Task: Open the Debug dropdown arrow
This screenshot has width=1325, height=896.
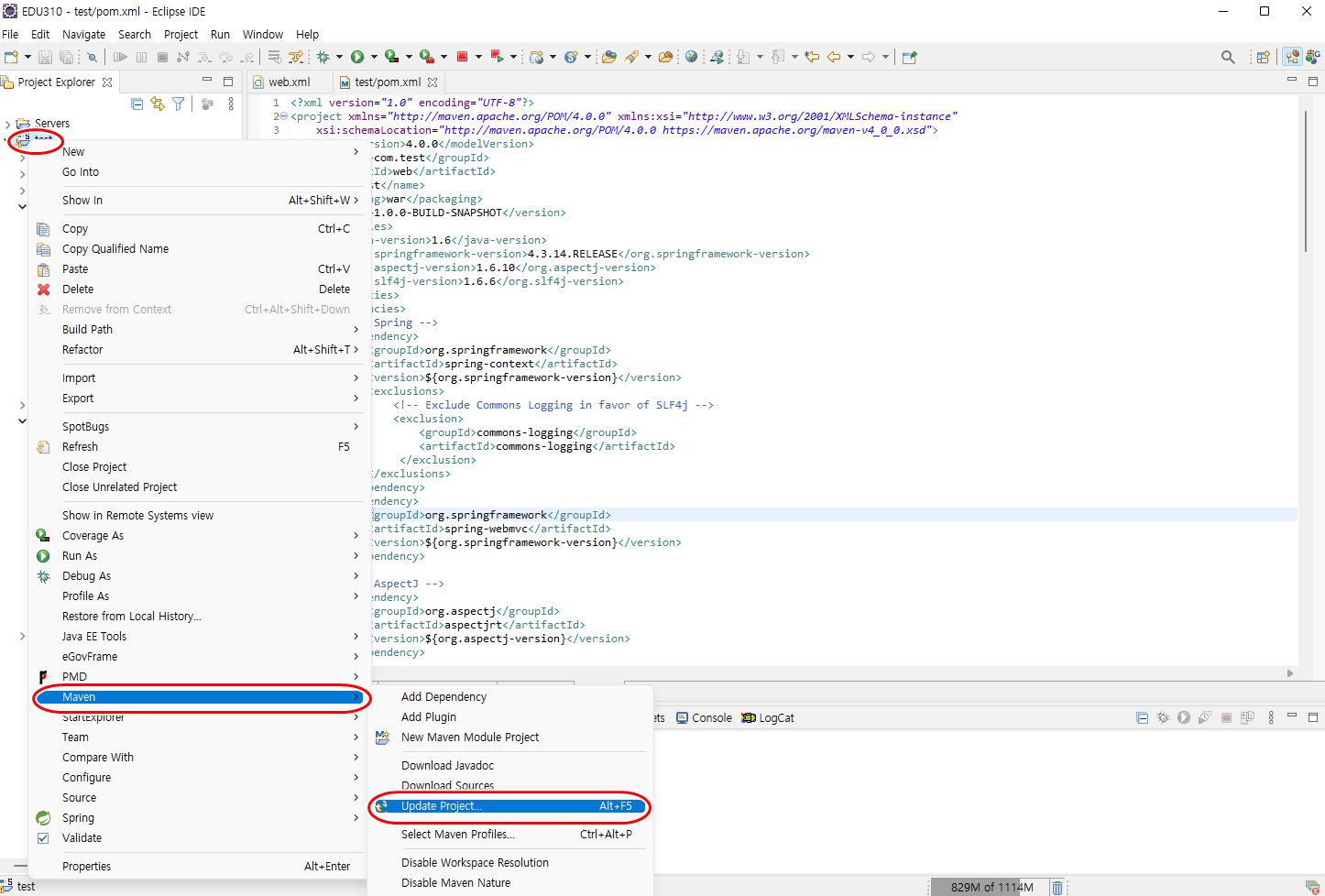Action: point(339,57)
